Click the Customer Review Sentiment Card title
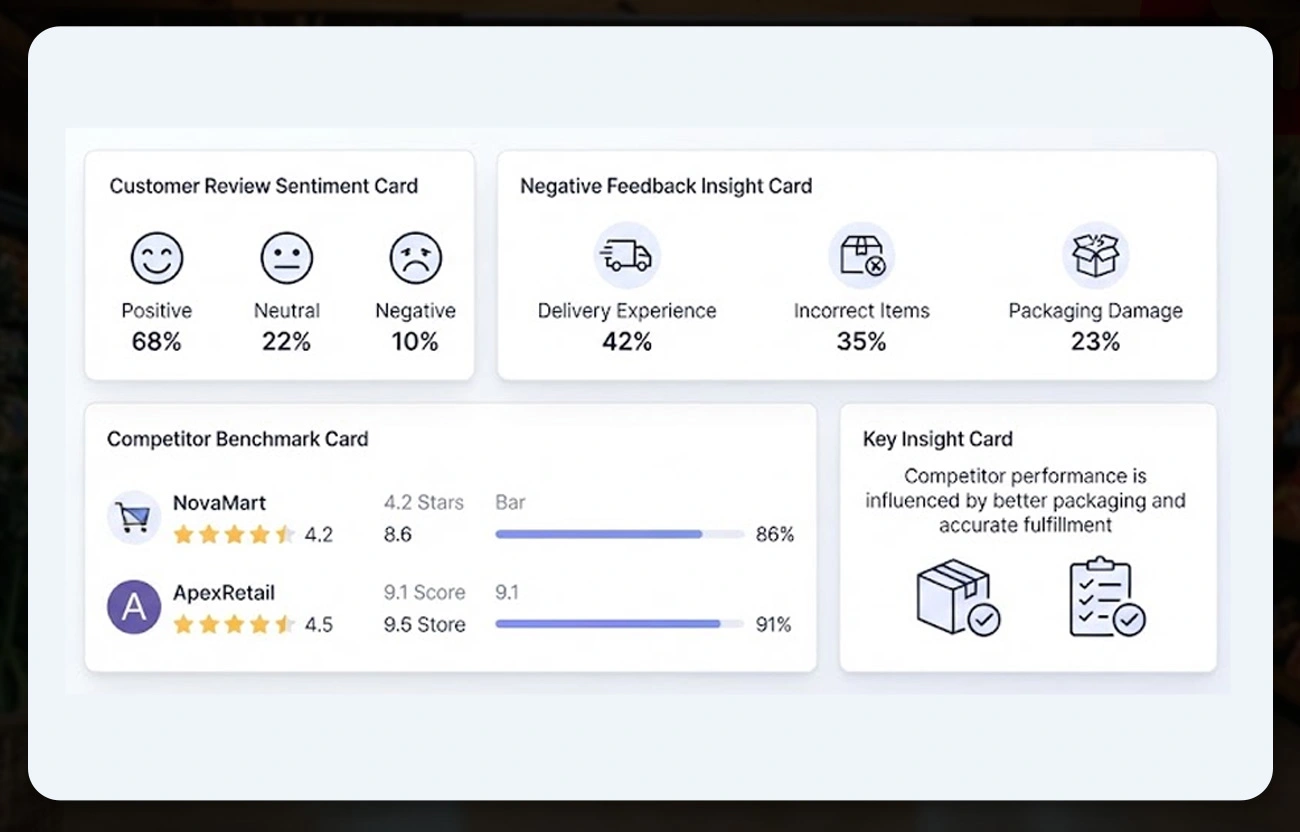1300x832 pixels. (x=264, y=186)
